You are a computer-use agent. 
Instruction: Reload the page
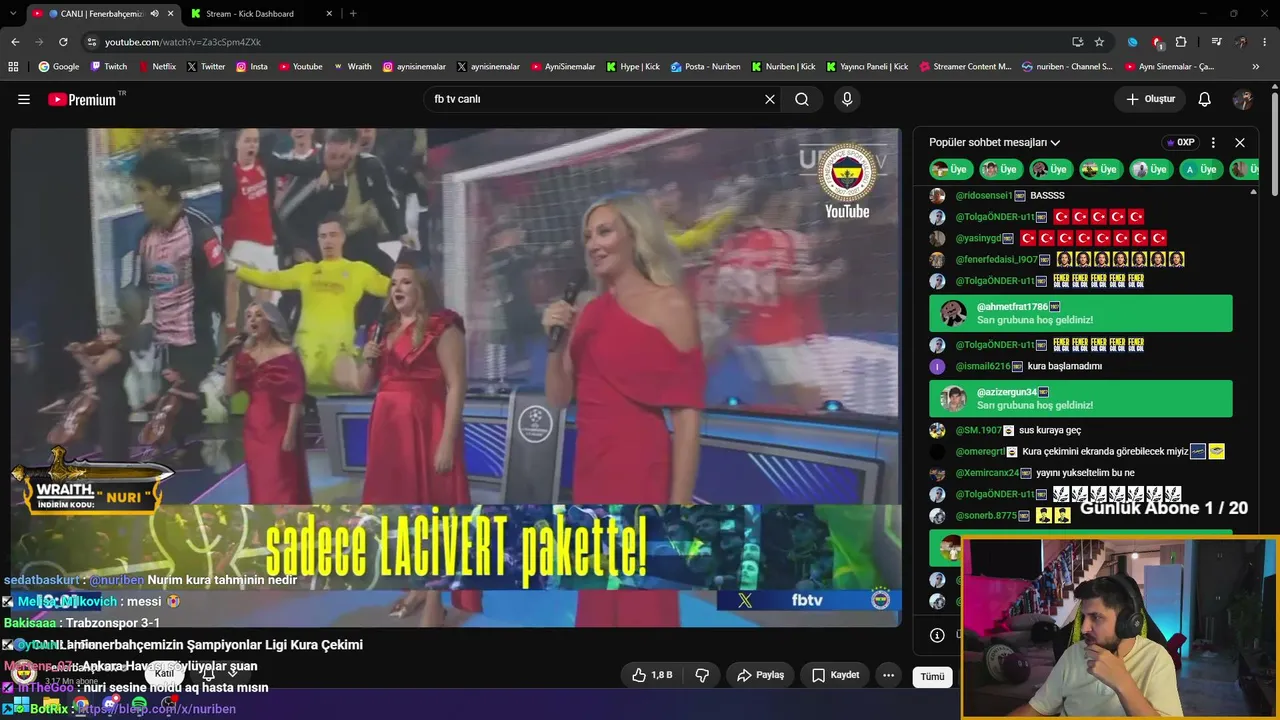click(x=63, y=42)
